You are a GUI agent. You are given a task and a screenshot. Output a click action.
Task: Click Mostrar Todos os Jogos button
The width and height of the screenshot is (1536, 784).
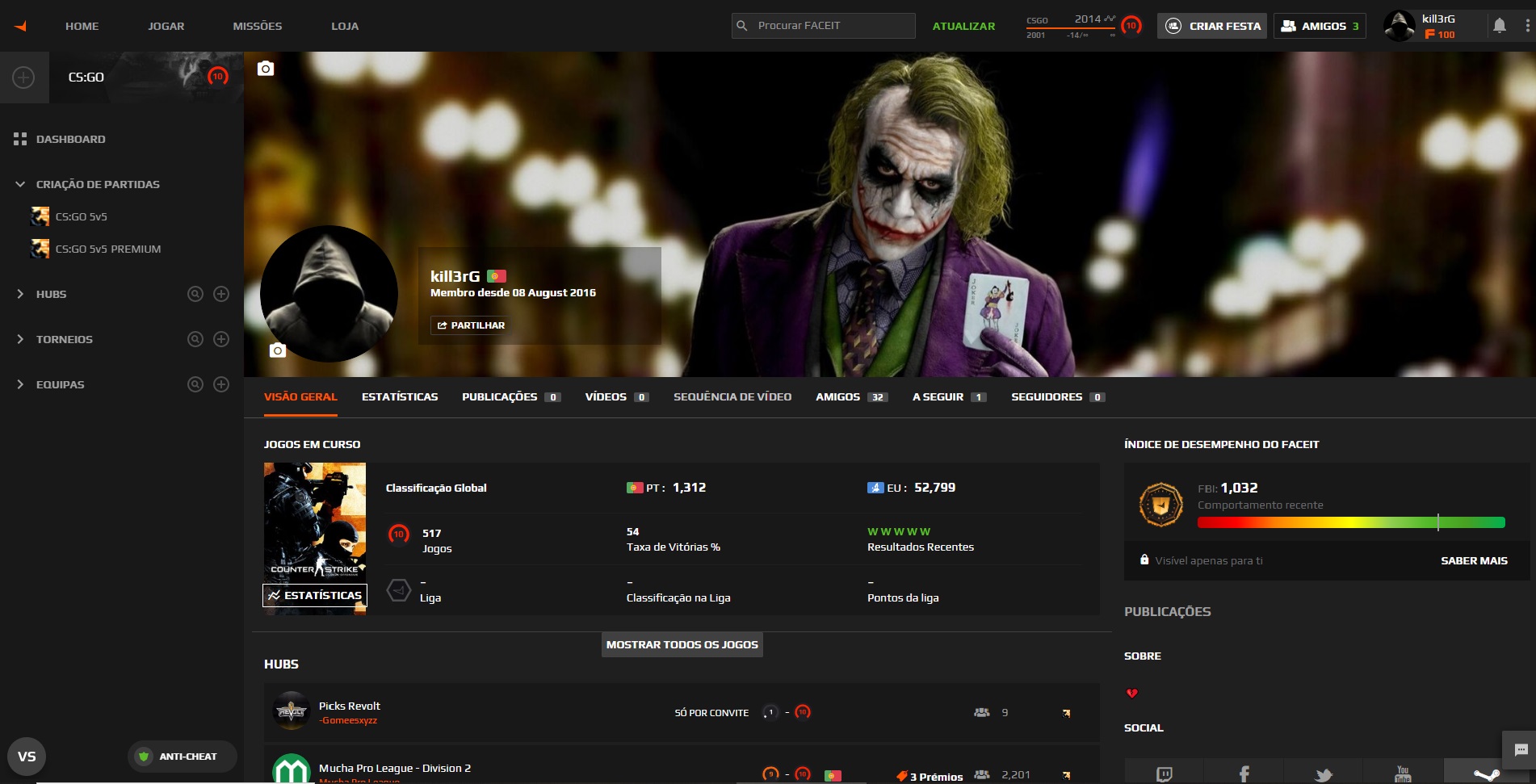(682, 644)
